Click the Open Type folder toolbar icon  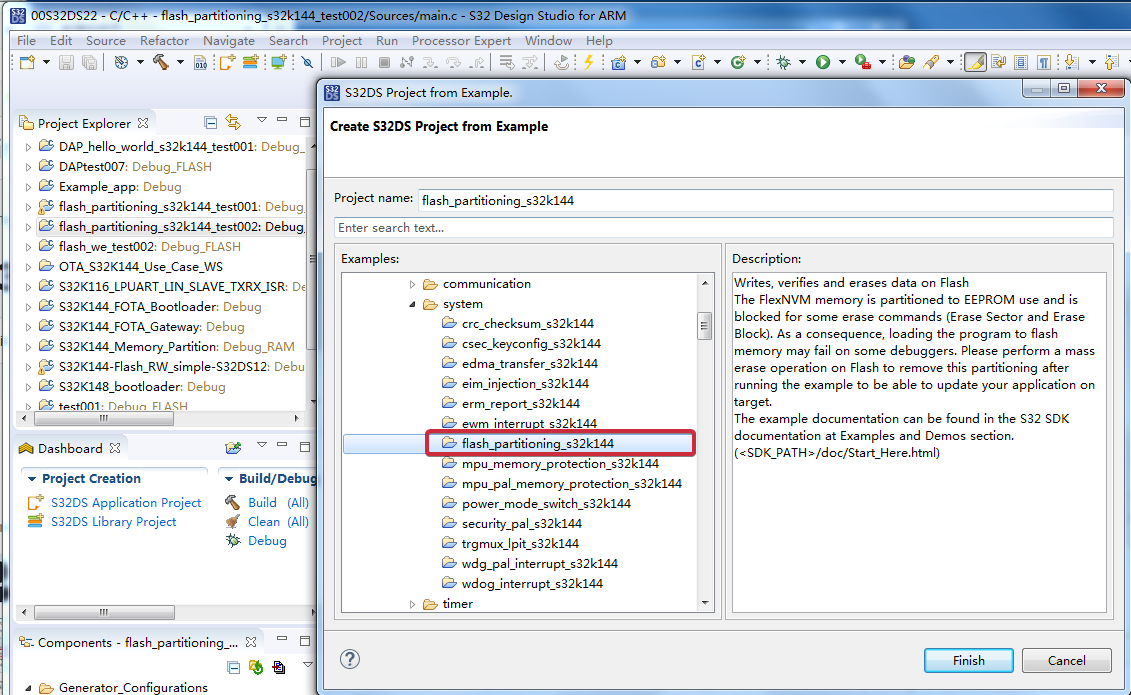point(907,63)
